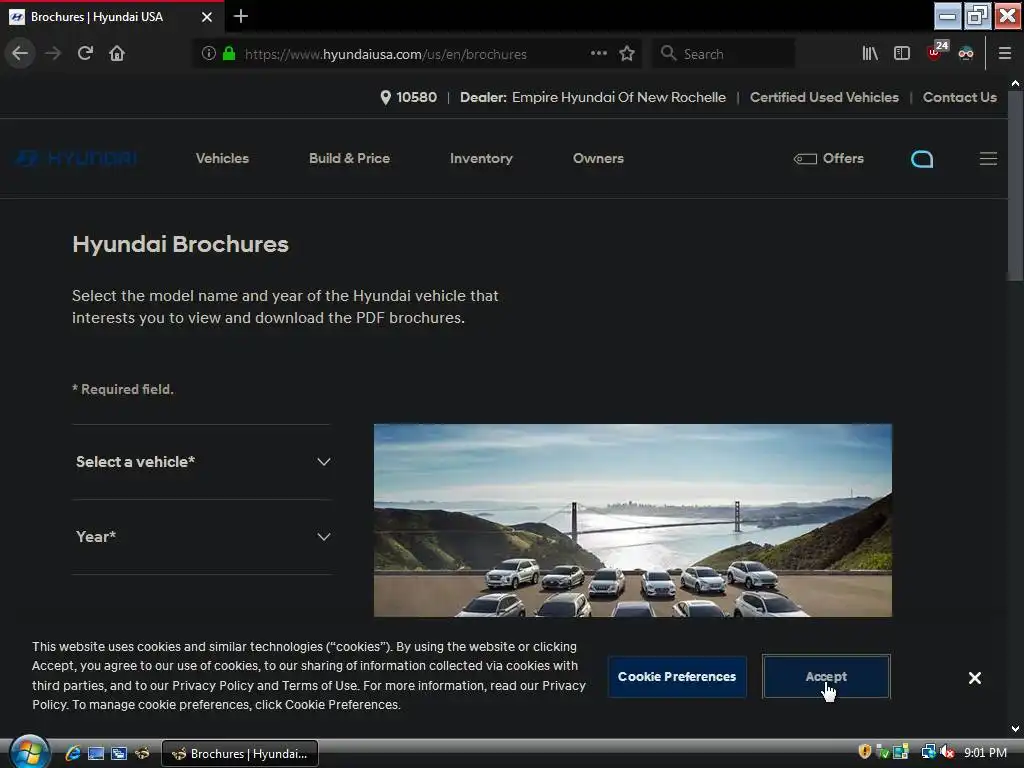Click the page vertical scrollbar thumb
The height and width of the screenshot is (768, 1024).
click(x=1015, y=186)
